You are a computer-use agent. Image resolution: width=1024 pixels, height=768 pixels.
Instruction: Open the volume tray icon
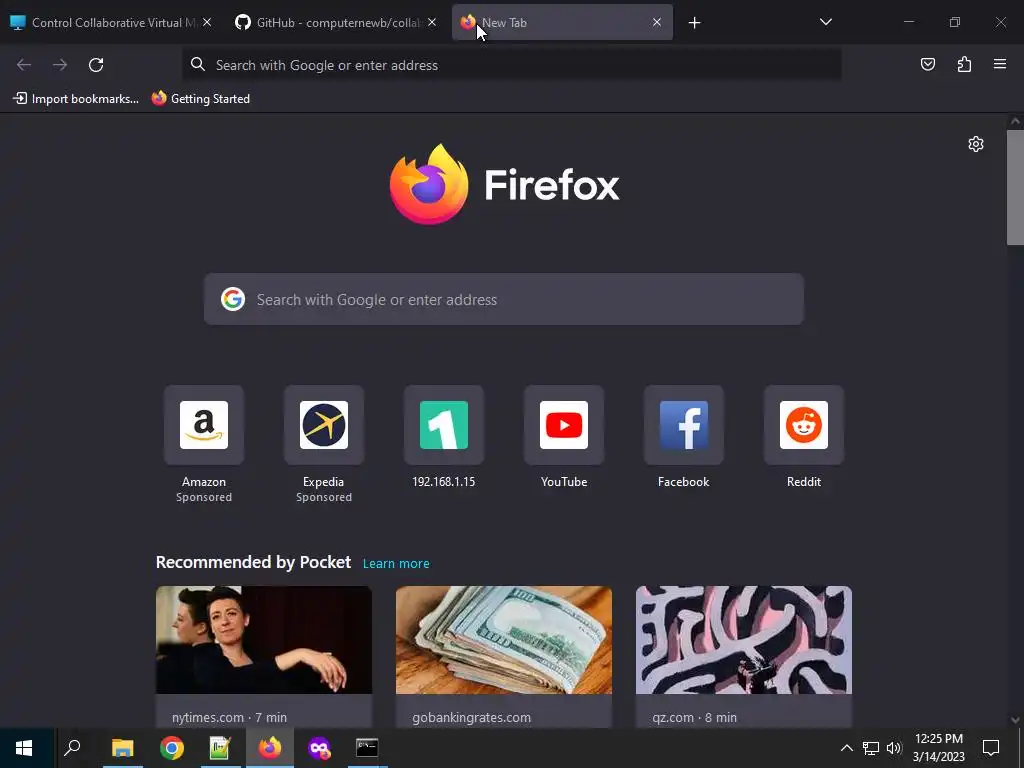click(x=894, y=748)
